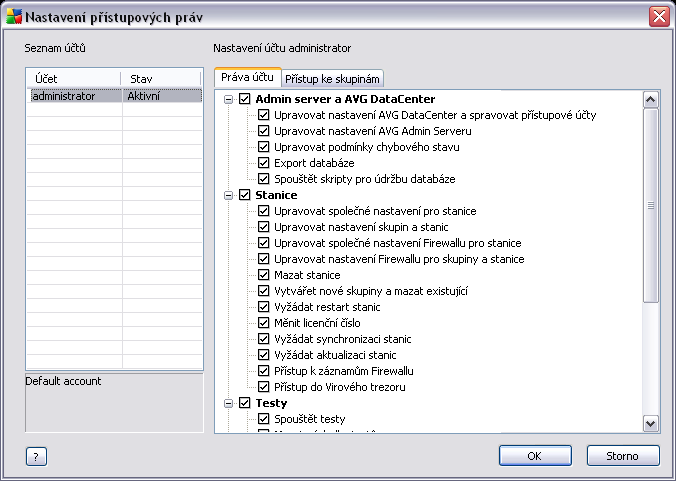
Task: Click the Default account description text
Action: click(x=63, y=381)
